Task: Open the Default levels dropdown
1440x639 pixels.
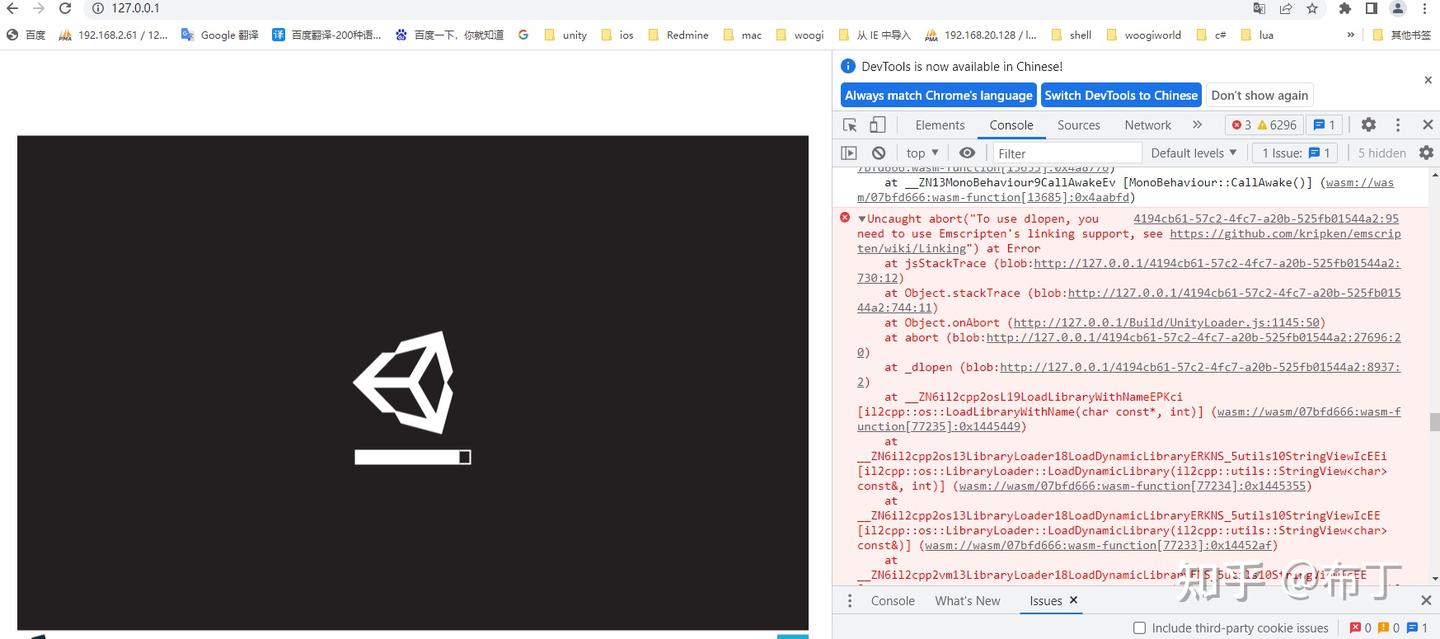Action: click(1194, 152)
